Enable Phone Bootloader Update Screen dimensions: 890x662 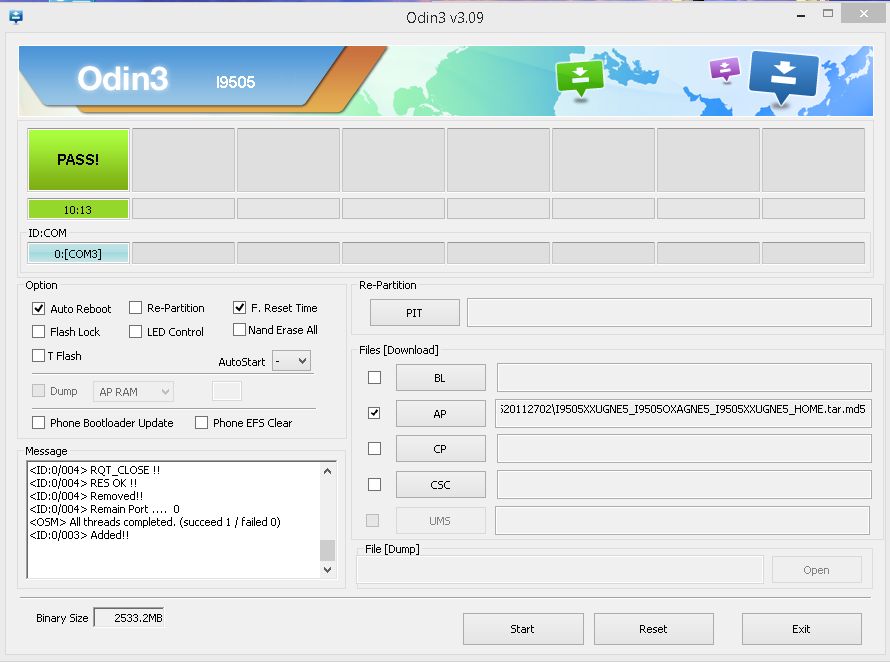39,423
